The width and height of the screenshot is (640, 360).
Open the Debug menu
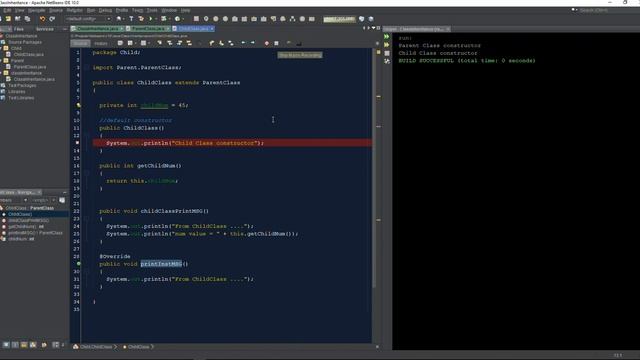(105, 10)
